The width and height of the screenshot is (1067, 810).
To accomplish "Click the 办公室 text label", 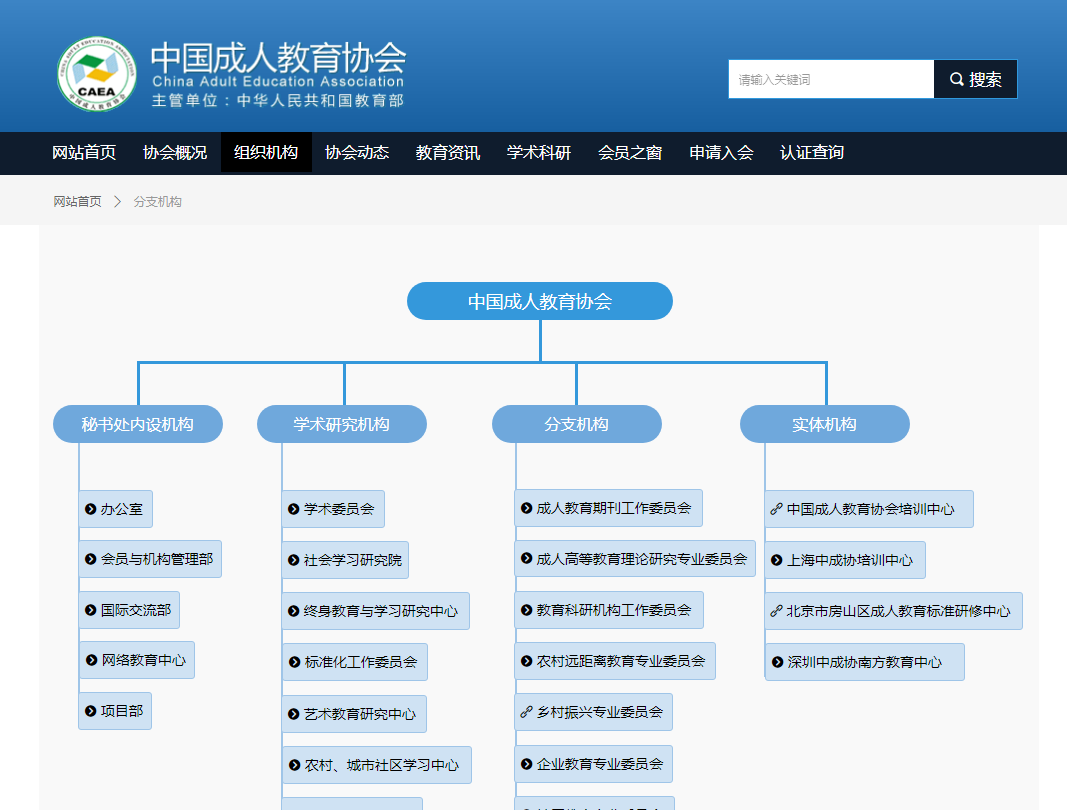I will [122, 509].
